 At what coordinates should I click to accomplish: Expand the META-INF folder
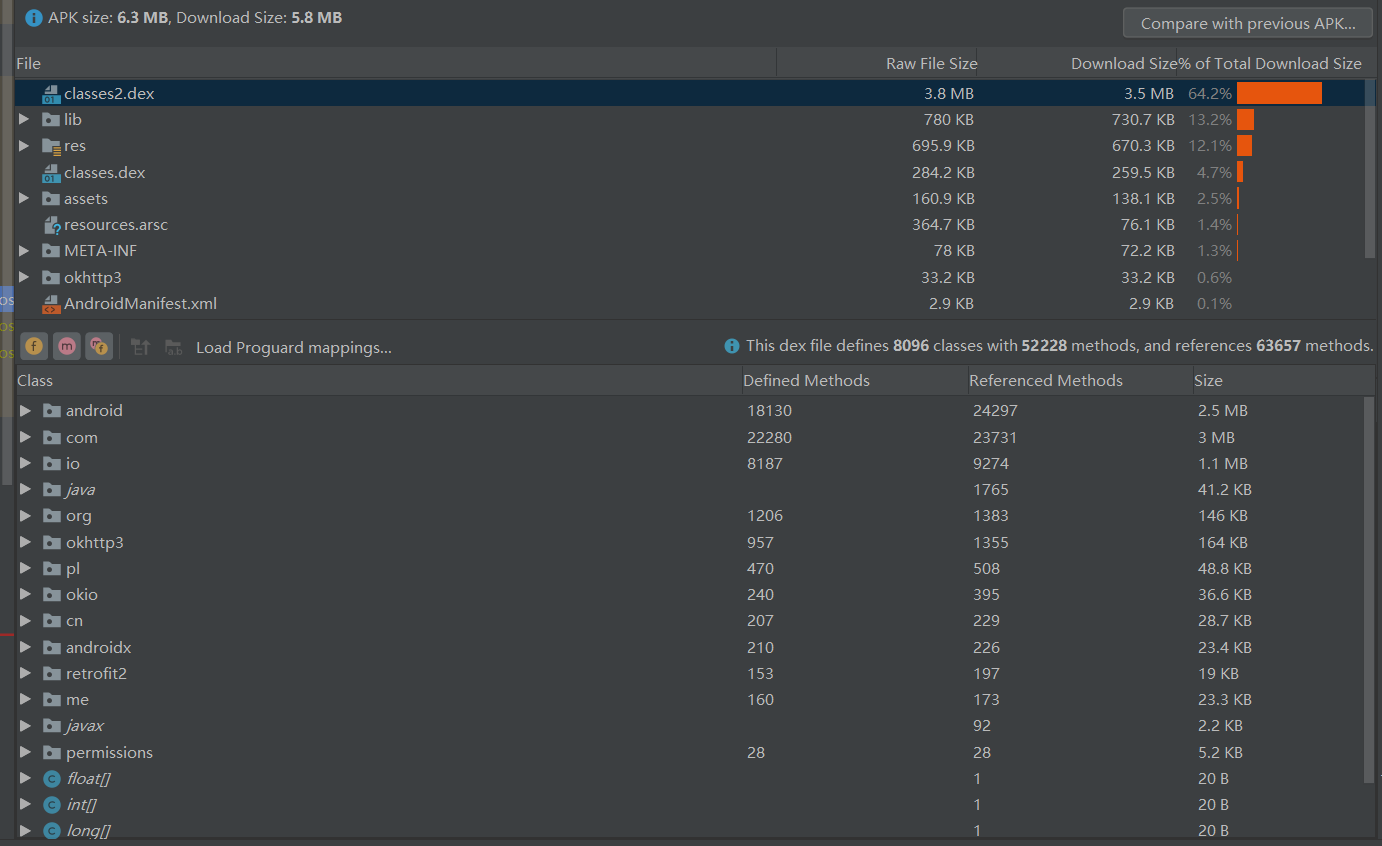click(x=24, y=250)
